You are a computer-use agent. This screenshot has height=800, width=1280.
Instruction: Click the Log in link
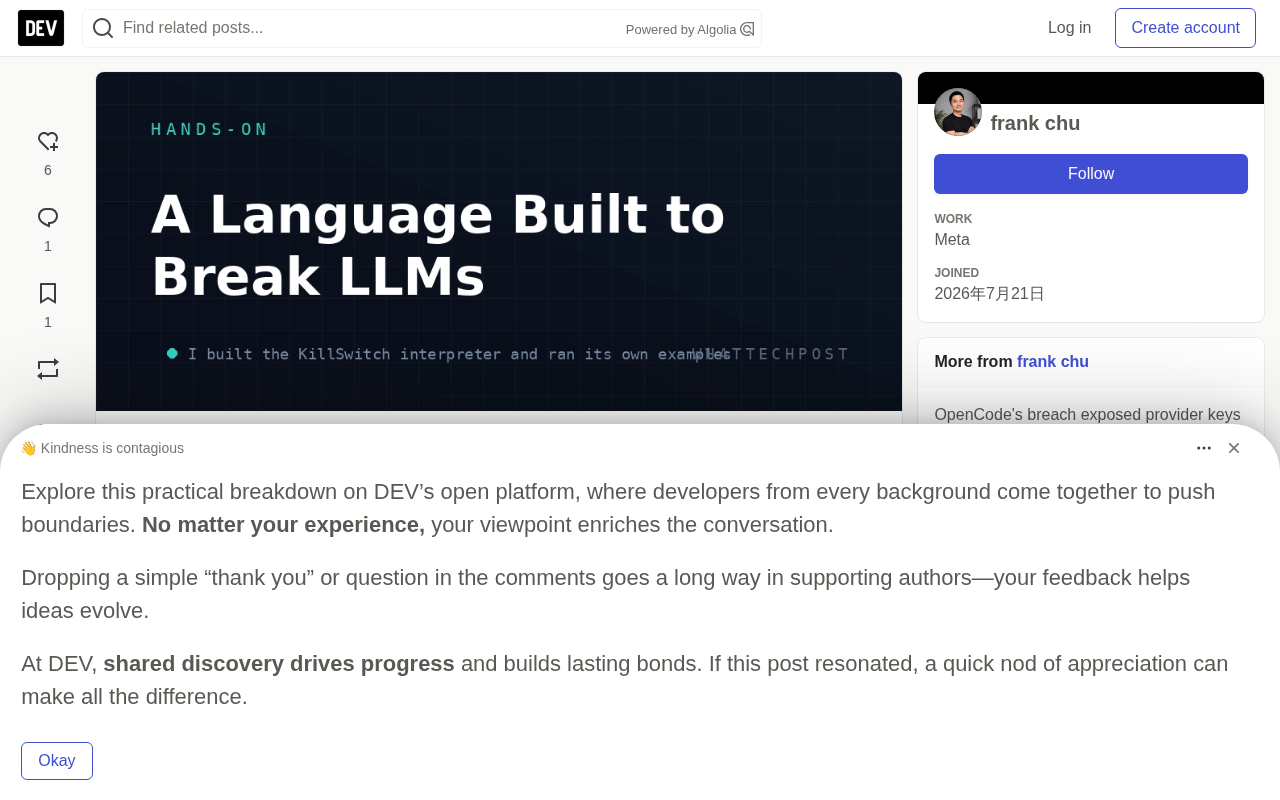(1069, 28)
